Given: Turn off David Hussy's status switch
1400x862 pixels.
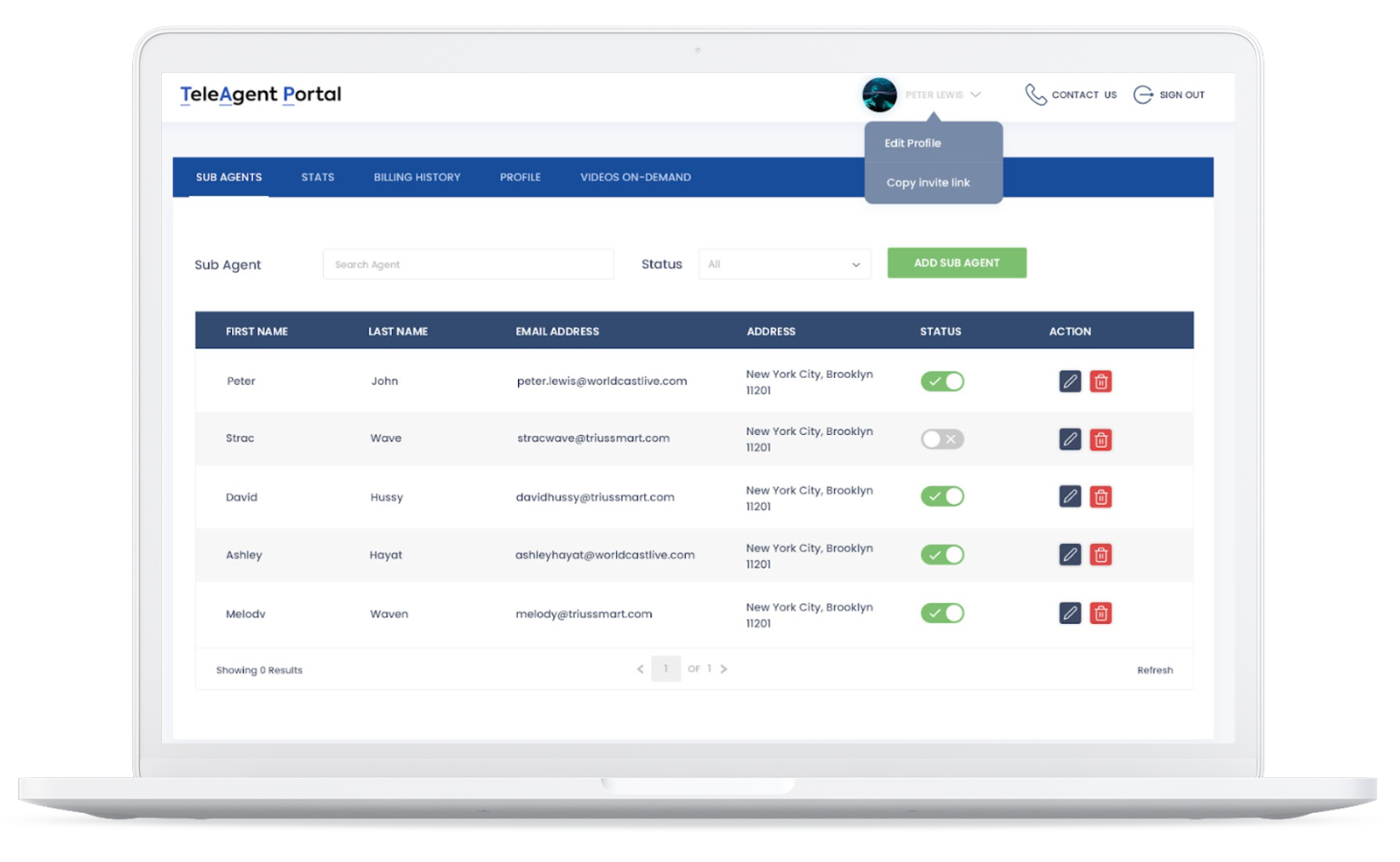Looking at the screenshot, I should coord(941,497).
